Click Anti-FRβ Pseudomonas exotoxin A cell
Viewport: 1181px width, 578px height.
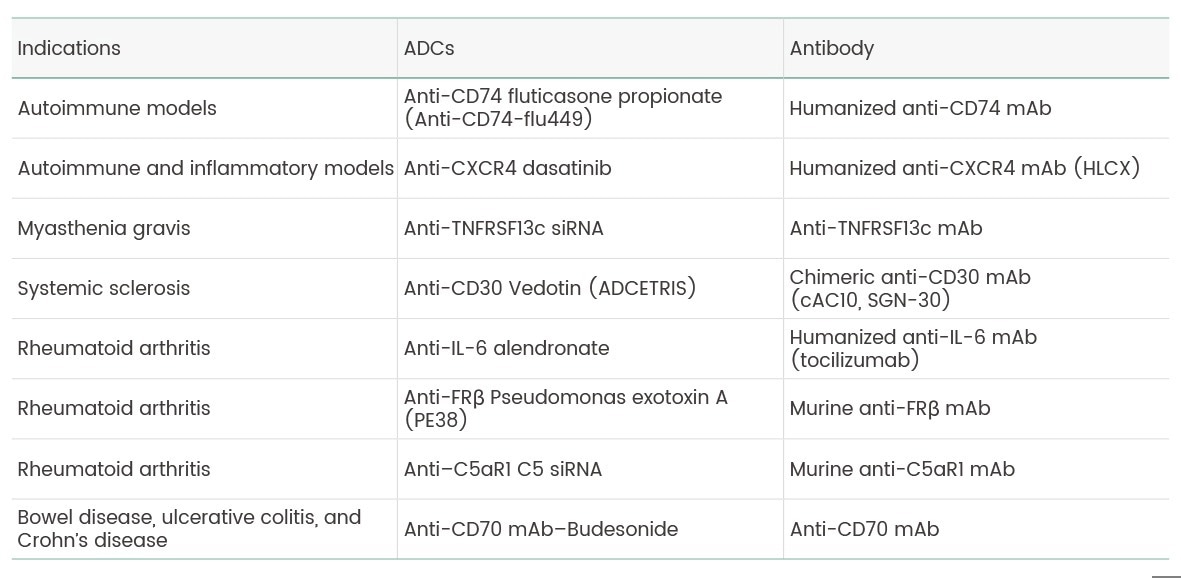click(x=565, y=408)
